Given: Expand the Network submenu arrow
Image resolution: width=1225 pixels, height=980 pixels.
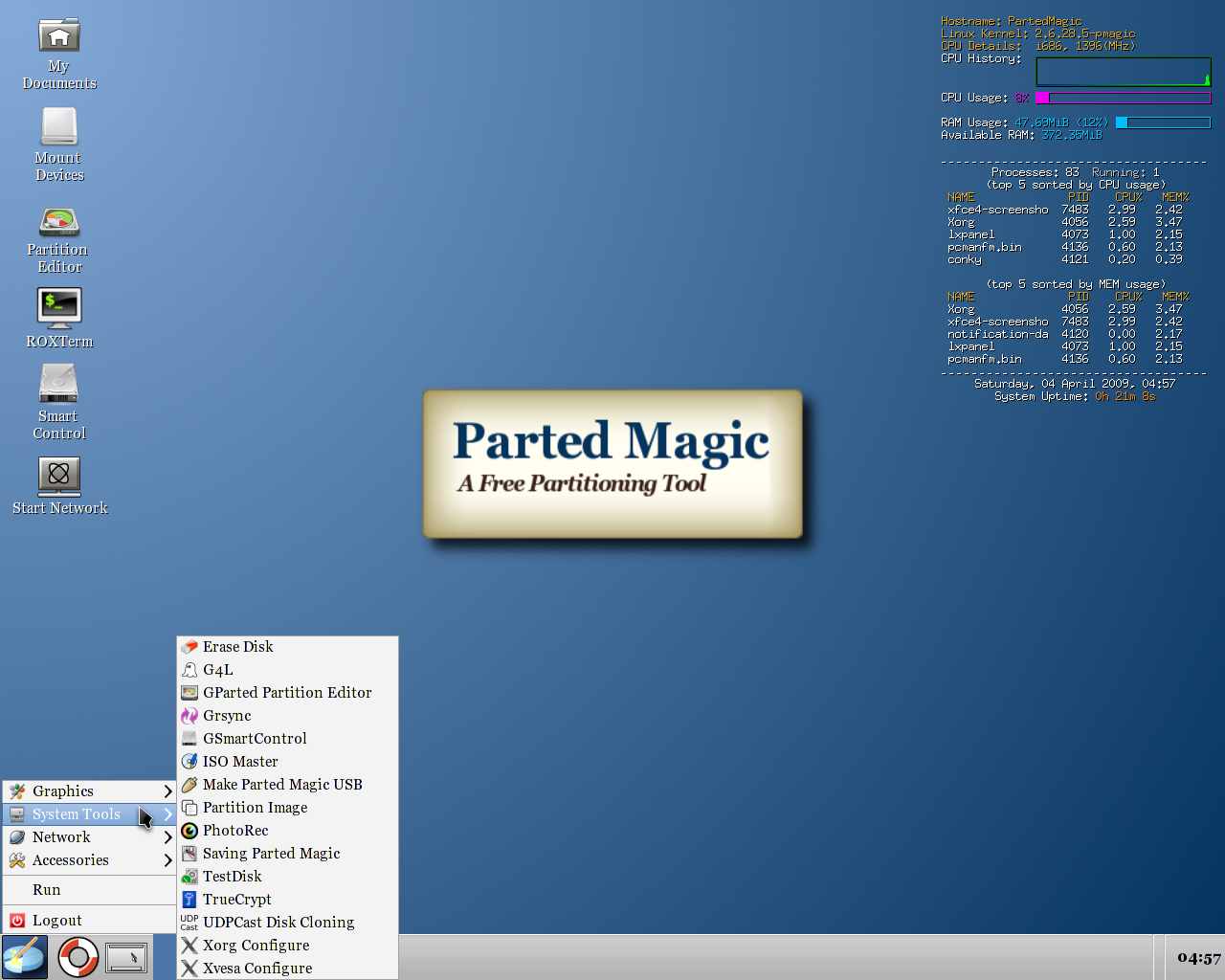Looking at the screenshot, I should (167, 837).
